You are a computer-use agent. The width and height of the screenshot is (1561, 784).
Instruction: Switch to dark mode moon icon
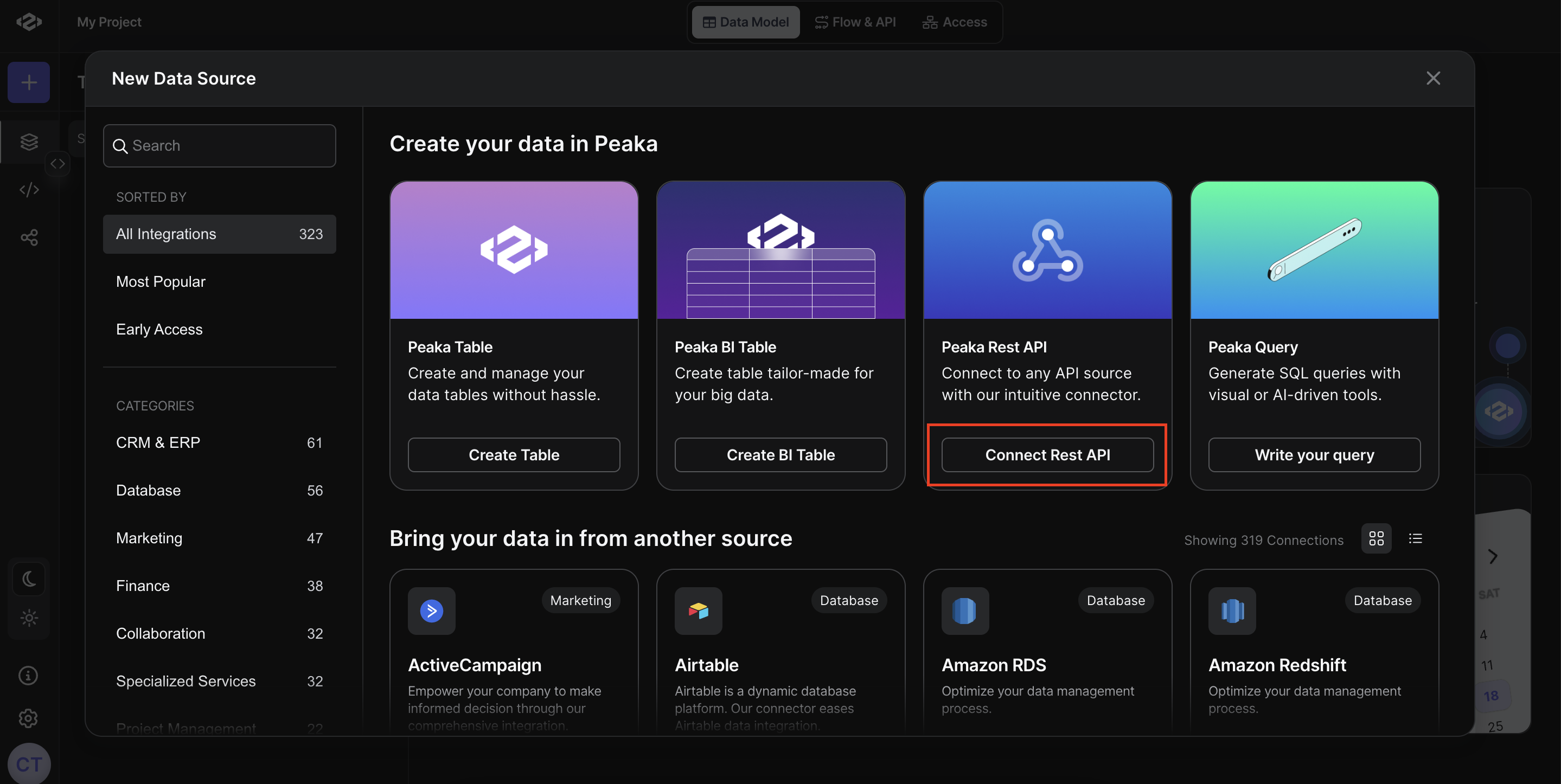point(29,579)
